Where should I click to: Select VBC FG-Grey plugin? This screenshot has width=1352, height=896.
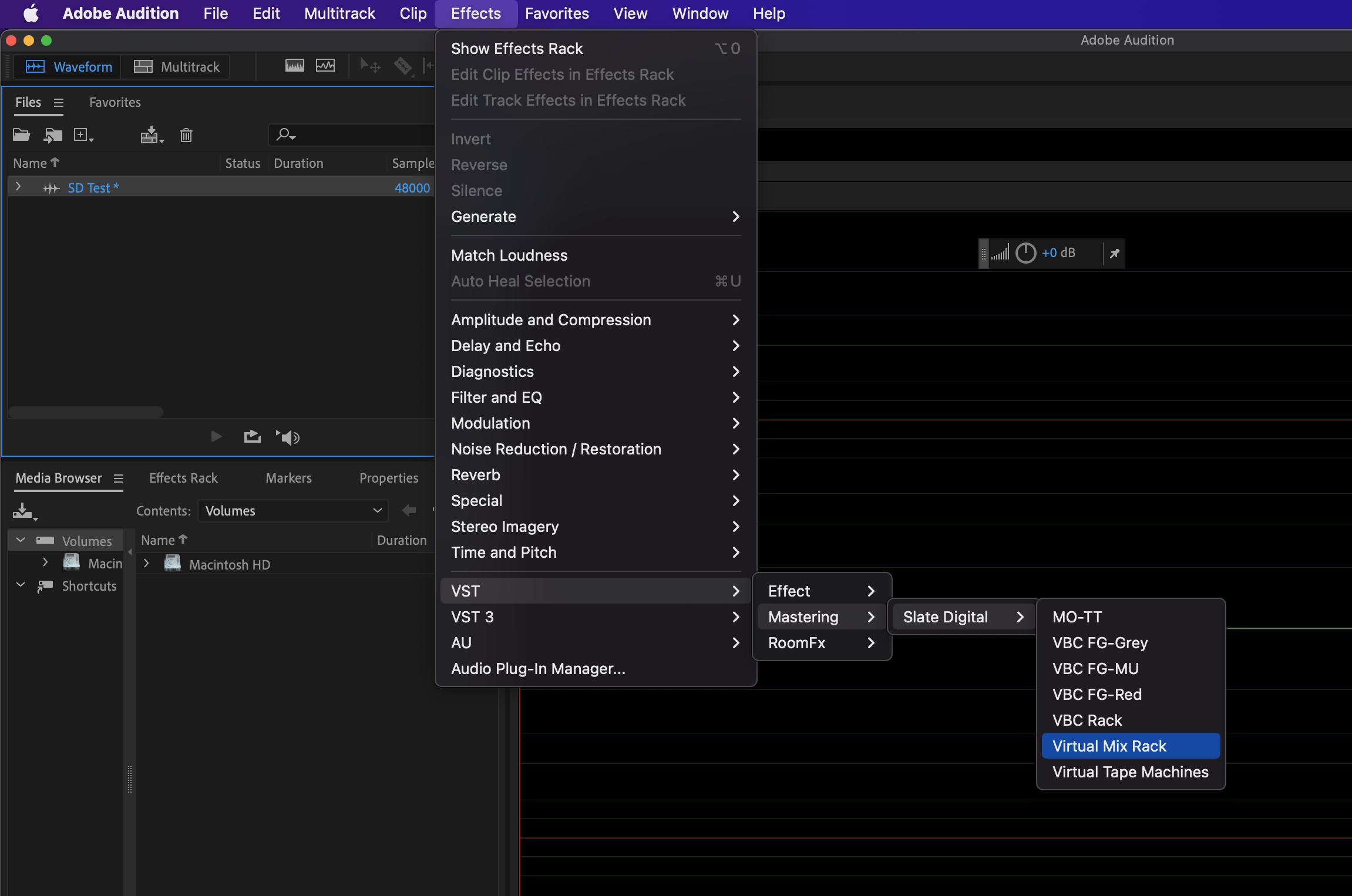click(x=1131, y=643)
